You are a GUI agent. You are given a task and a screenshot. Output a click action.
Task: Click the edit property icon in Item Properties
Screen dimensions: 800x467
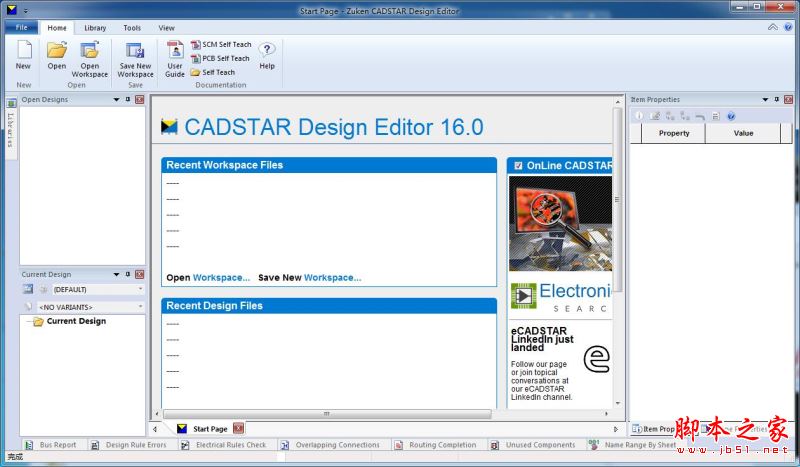[655, 116]
